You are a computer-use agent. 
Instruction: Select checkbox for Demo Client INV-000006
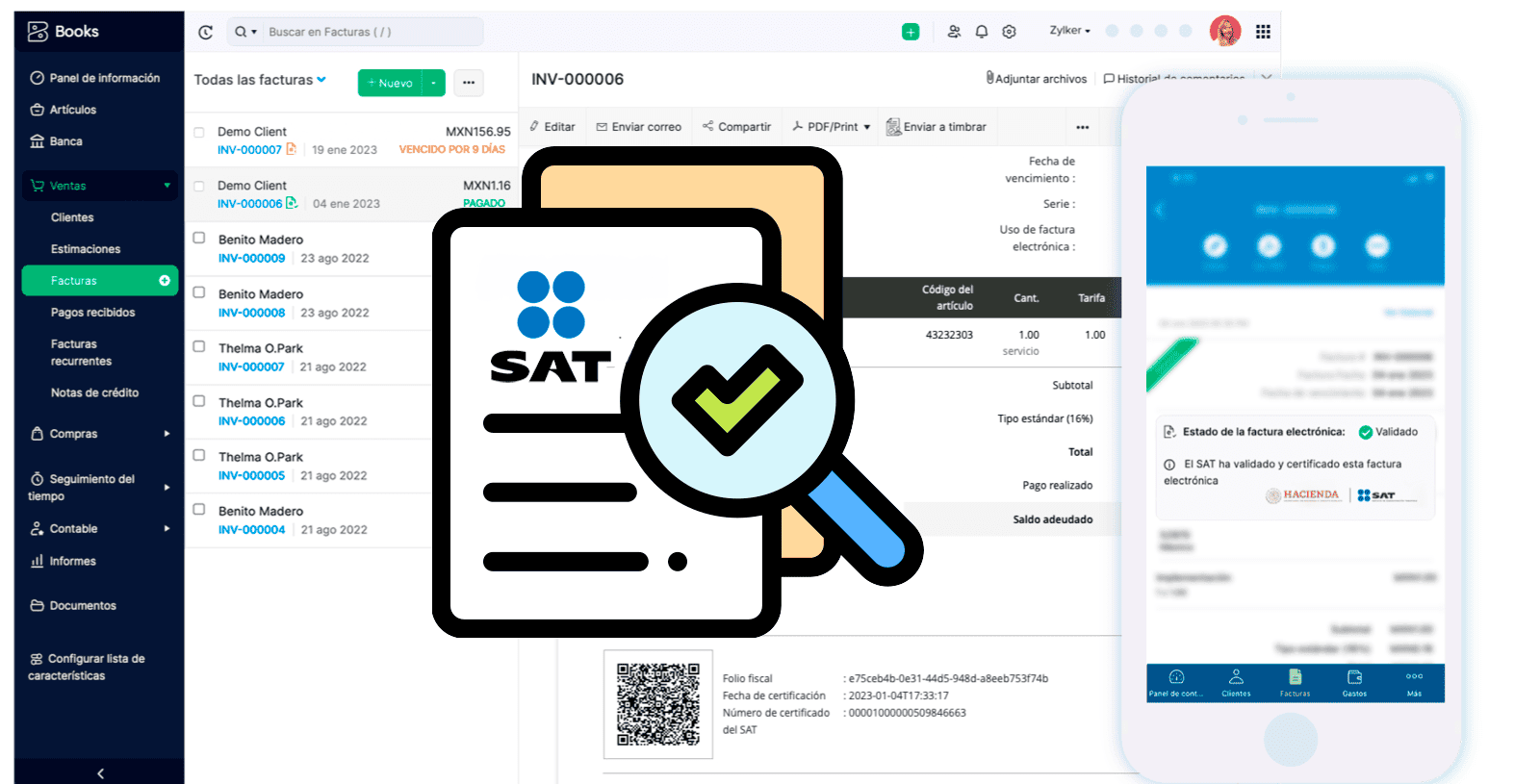click(199, 187)
